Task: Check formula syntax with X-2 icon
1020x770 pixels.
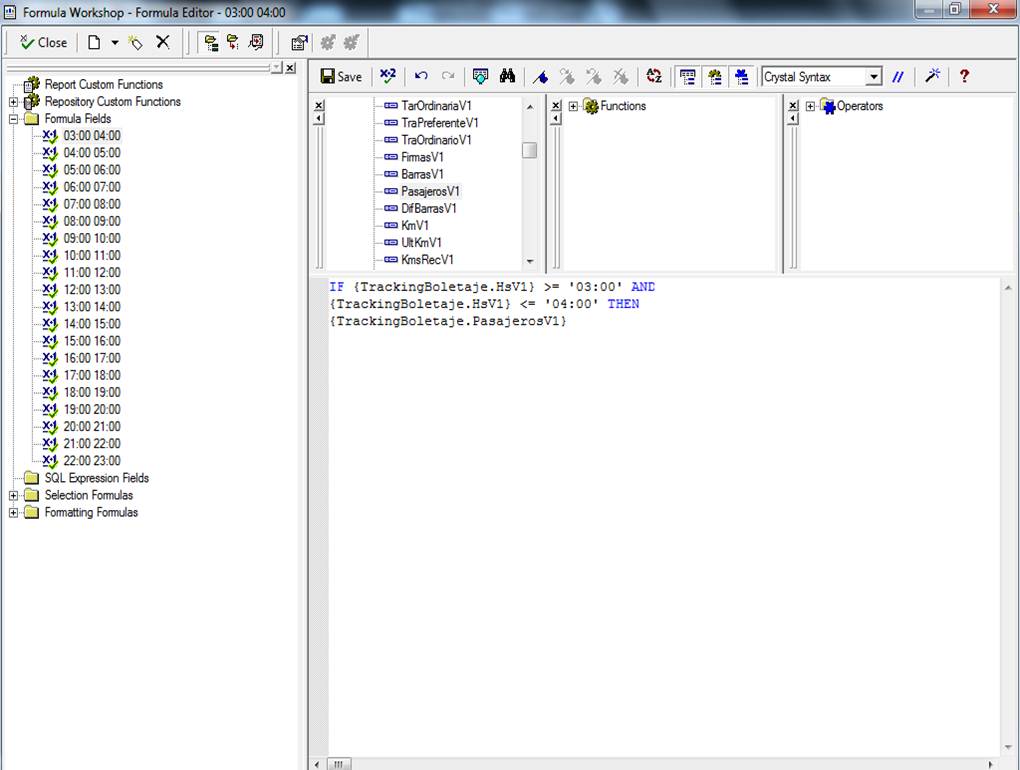Action: pos(388,77)
